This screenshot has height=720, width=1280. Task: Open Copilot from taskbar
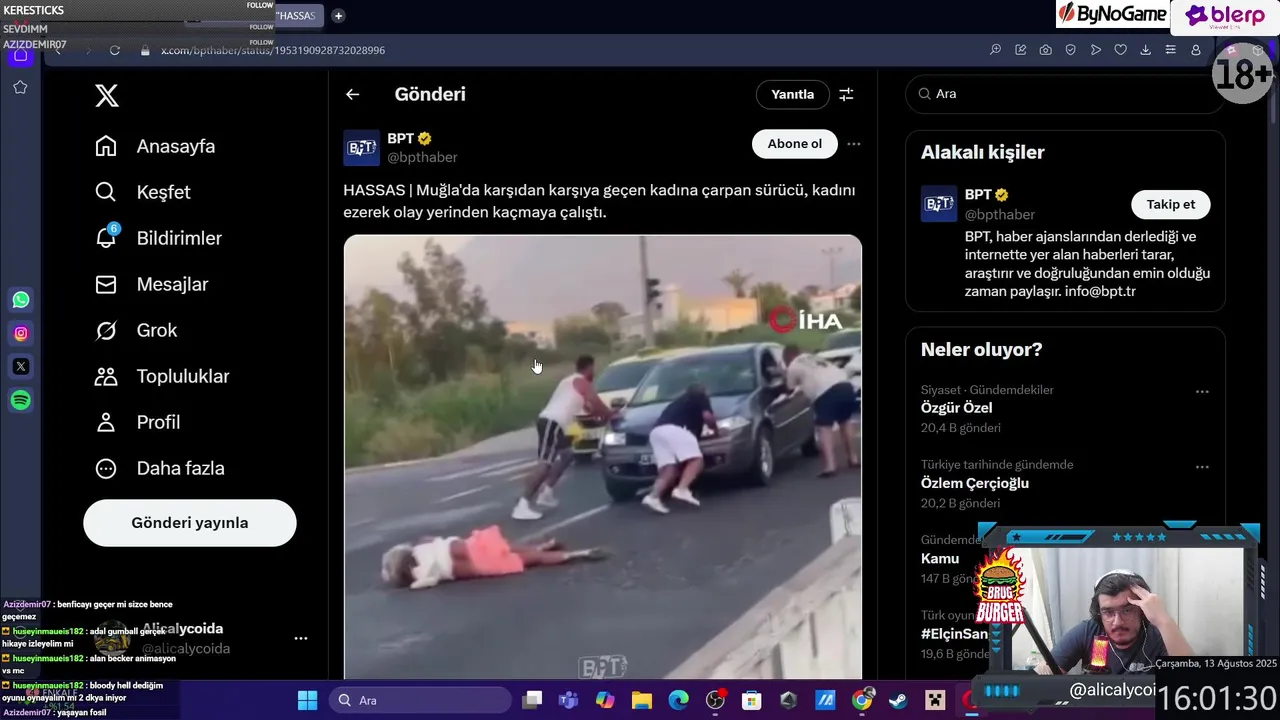(605, 700)
